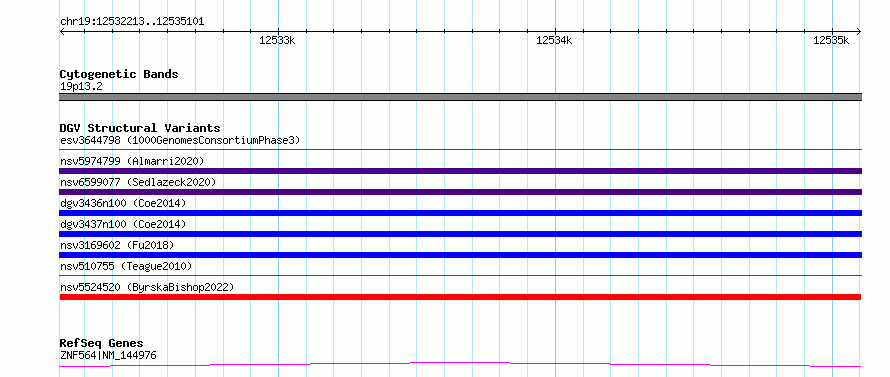
Task: Open nsv5524520 (ByrskaBishop2022) variant label
Action: coord(147,287)
